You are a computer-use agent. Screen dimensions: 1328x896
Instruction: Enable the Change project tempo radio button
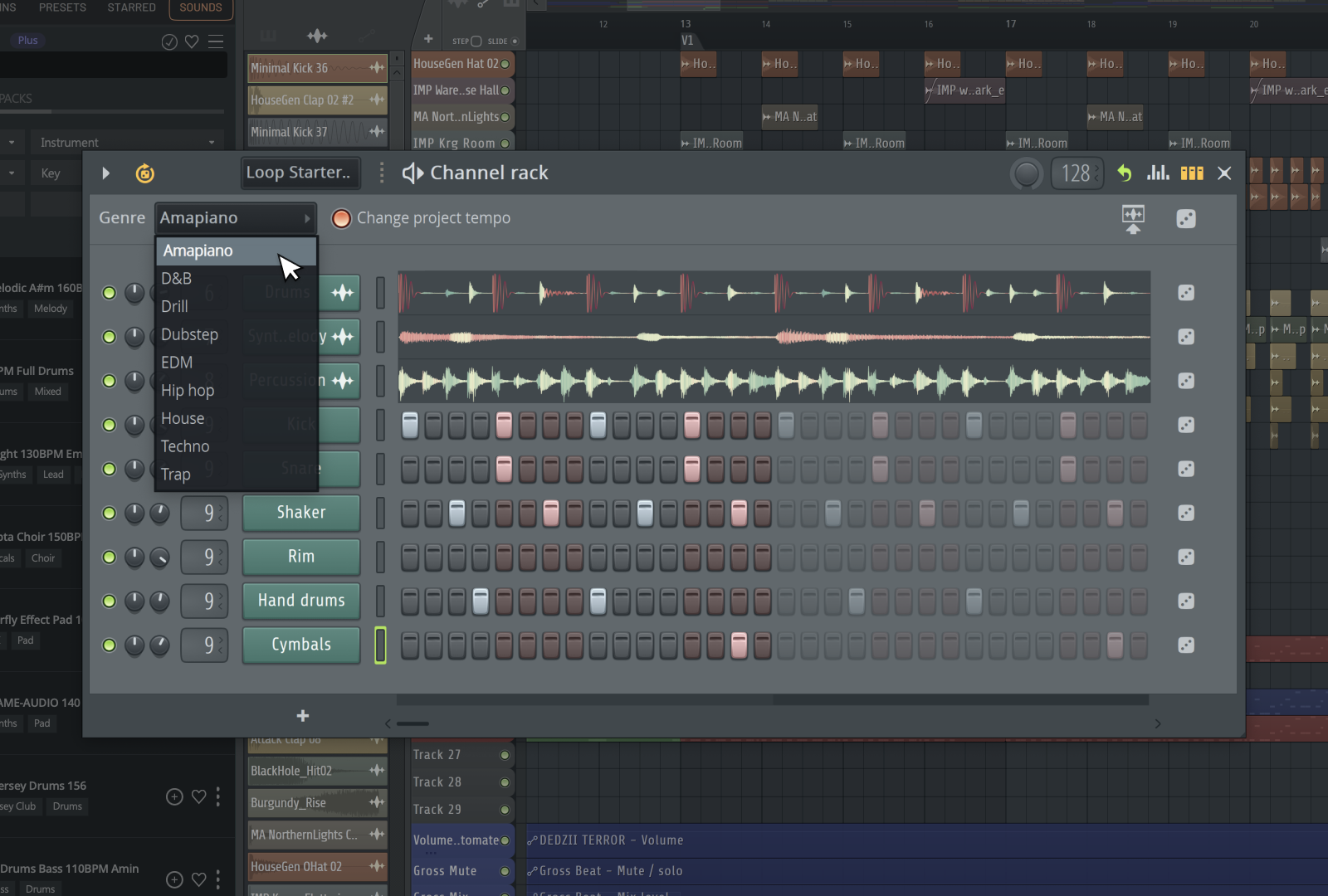pos(341,218)
